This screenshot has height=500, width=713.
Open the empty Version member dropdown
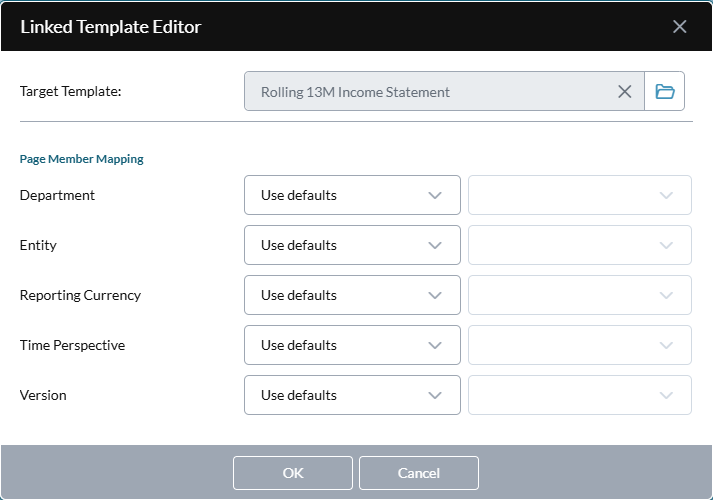pyautogui.click(x=580, y=395)
